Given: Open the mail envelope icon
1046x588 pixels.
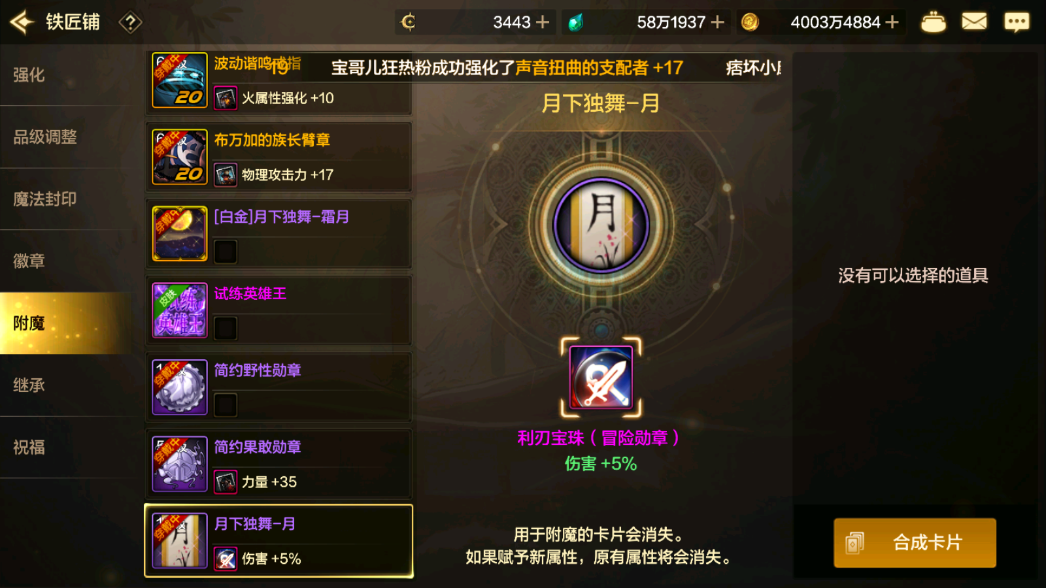Looking at the screenshot, I should (x=974, y=22).
